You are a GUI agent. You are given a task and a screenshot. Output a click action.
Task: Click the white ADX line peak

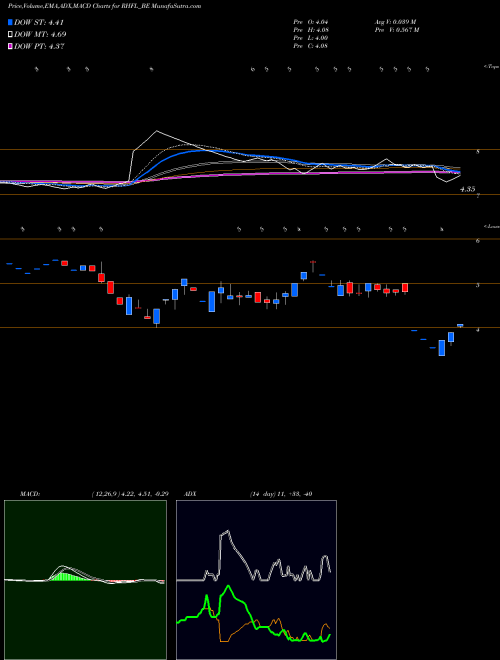(x=227, y=532)
